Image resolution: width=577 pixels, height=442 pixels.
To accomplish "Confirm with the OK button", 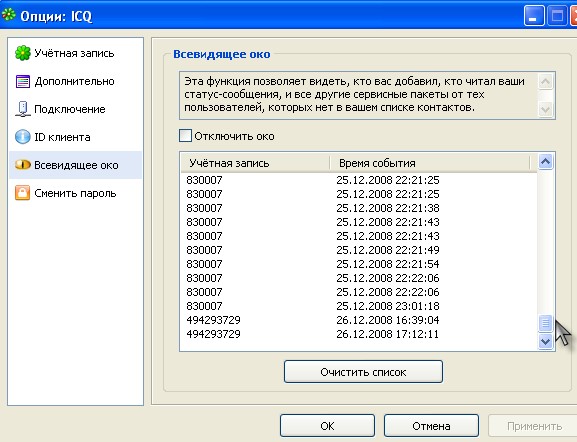I will [x=327, y=426].
